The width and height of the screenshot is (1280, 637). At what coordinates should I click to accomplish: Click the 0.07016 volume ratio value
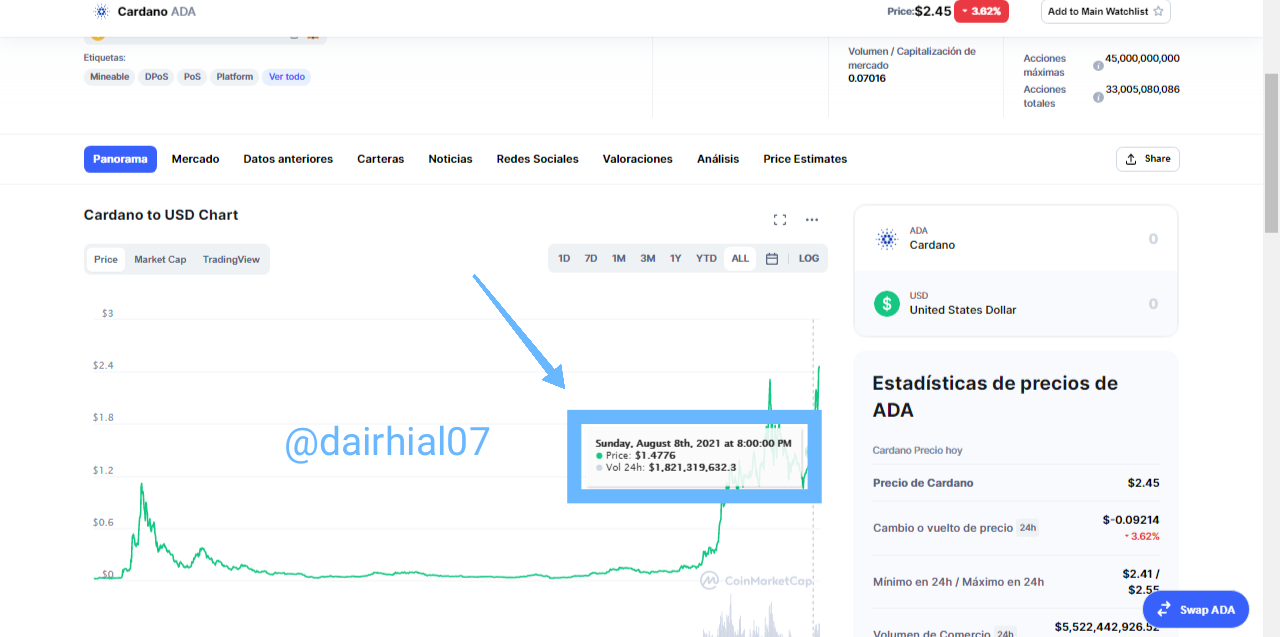867,79
